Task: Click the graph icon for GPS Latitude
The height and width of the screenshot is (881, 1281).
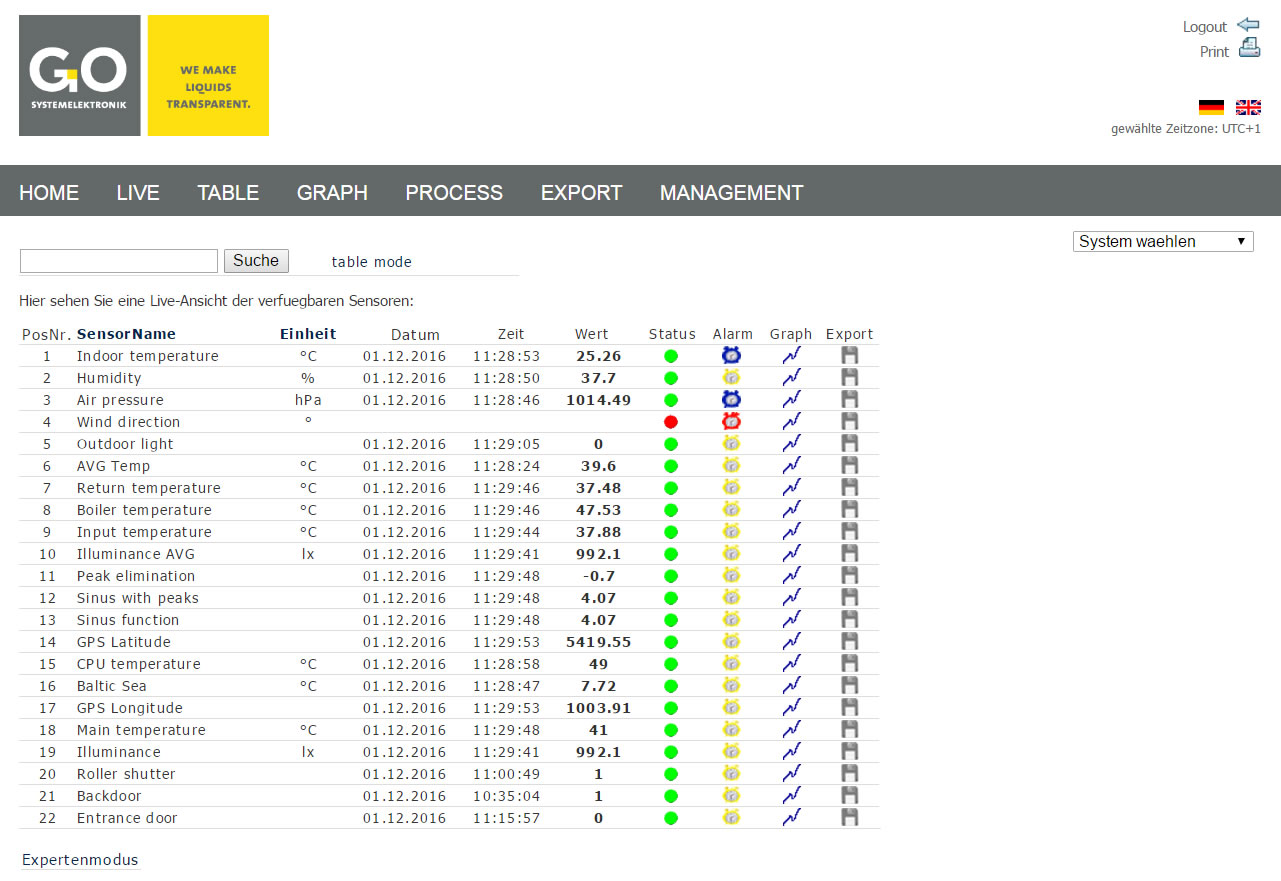Action: 790,641
